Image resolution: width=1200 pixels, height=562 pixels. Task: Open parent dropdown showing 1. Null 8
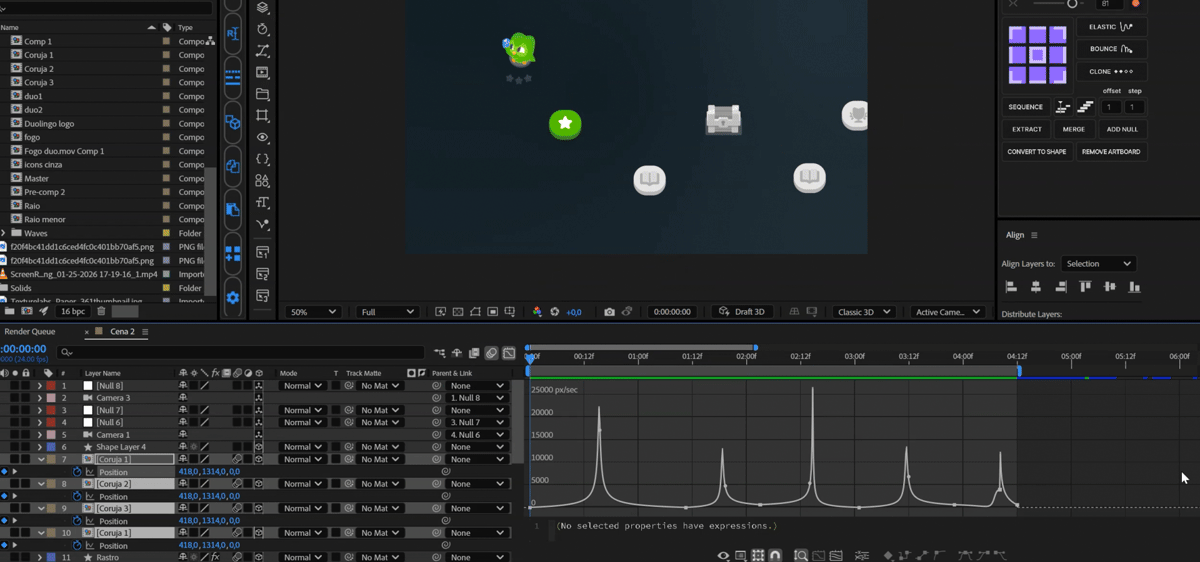point(478,398)
